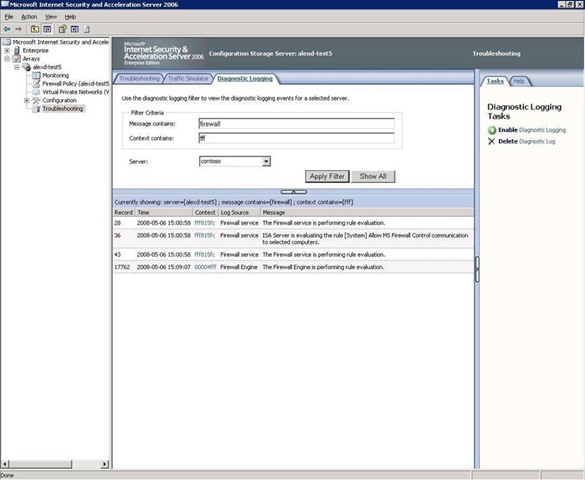
Task: Expand the Configuration tree node
Action: tap(26, 100)
